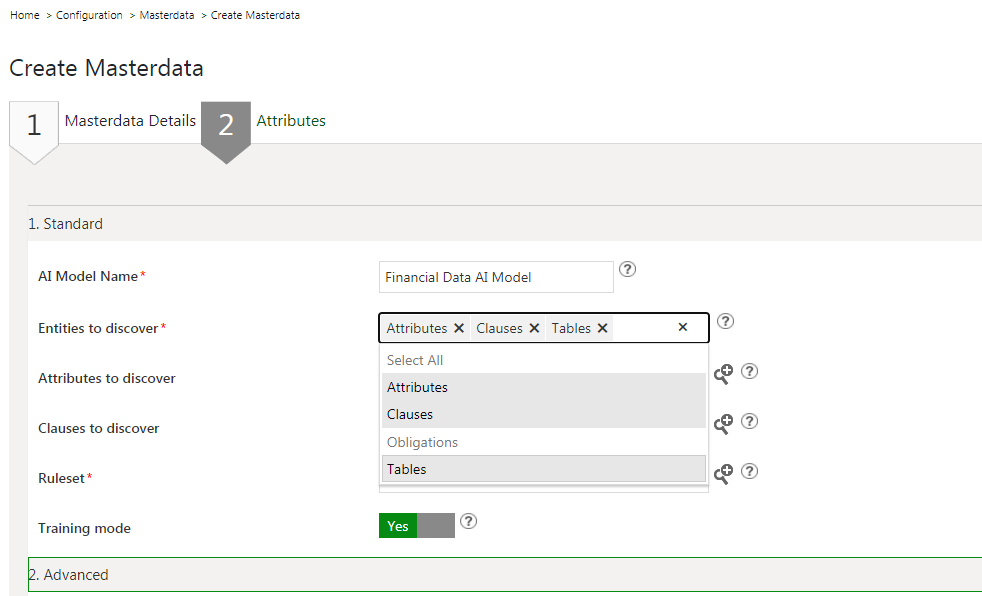Choose Select All in entities dropdown

pos(415,360)
